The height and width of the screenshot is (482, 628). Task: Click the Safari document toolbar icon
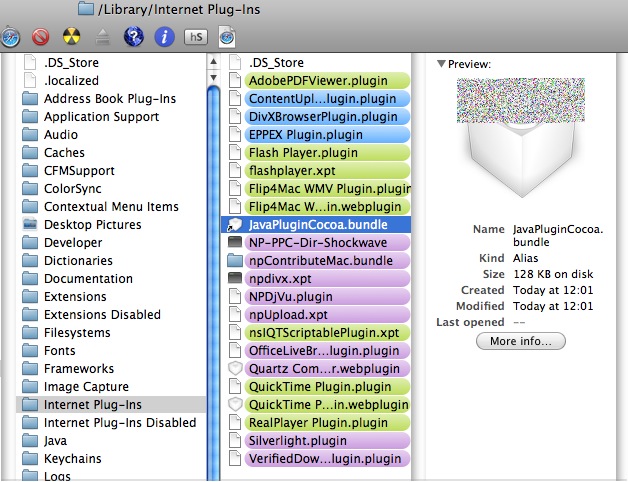point(227,37)
